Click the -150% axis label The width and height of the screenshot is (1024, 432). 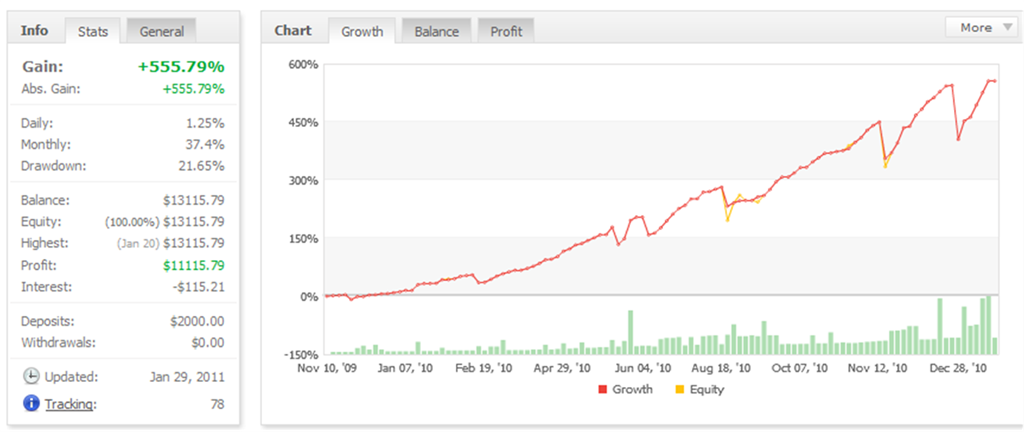(x=302, y=354)
